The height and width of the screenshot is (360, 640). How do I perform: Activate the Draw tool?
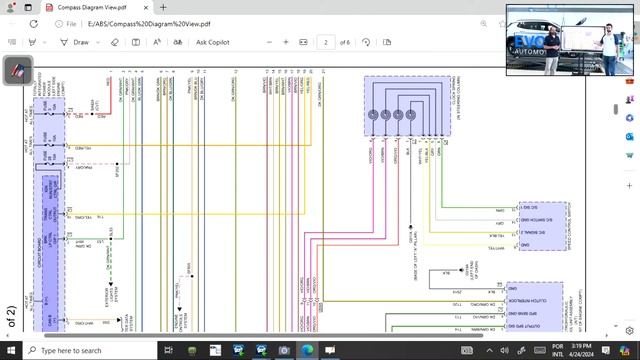(74, 42)
